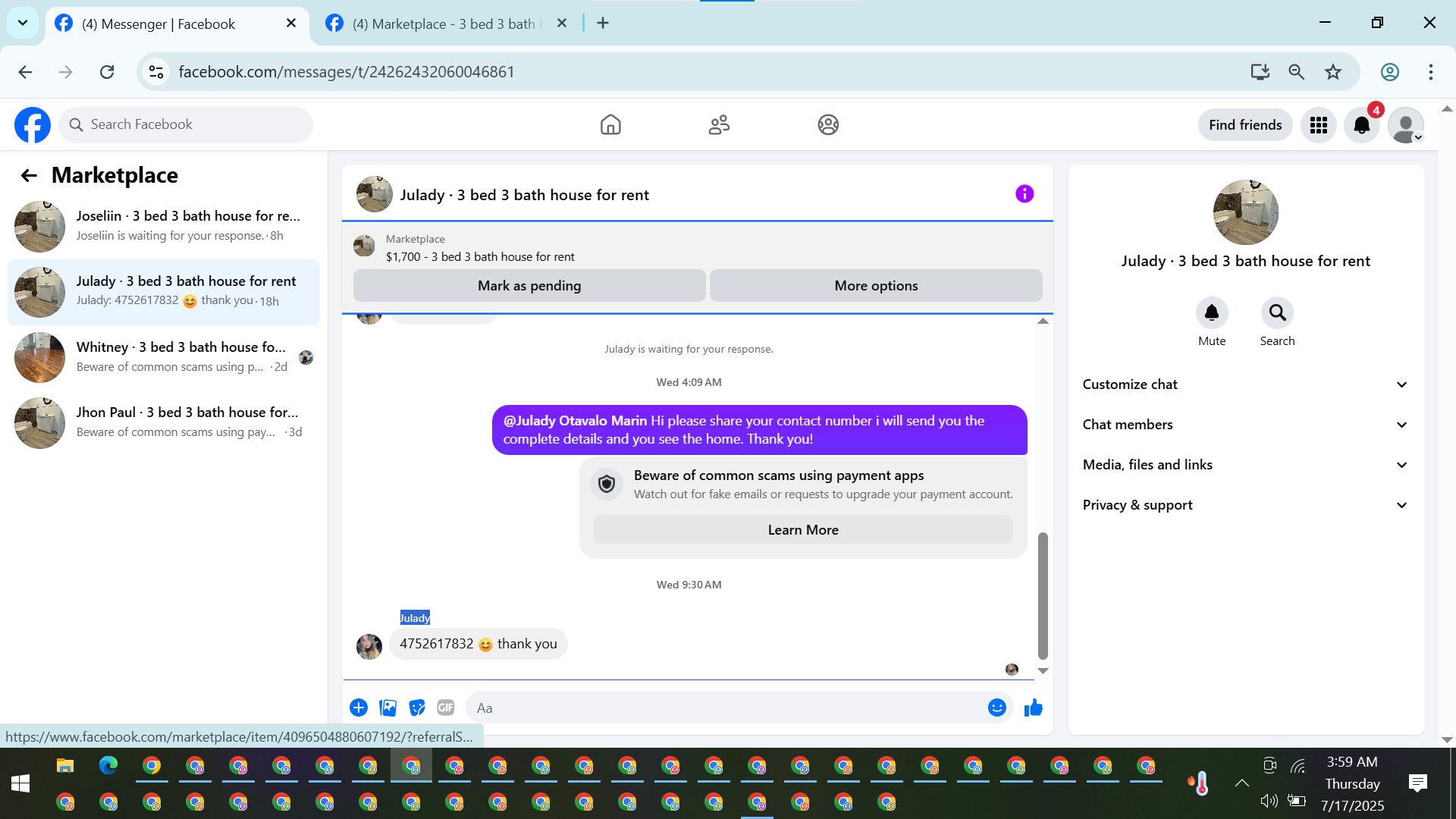1456x819 pixels.
Task: Click the GIF picker icon
Action: pyautogui.click(x=445, y=708)
